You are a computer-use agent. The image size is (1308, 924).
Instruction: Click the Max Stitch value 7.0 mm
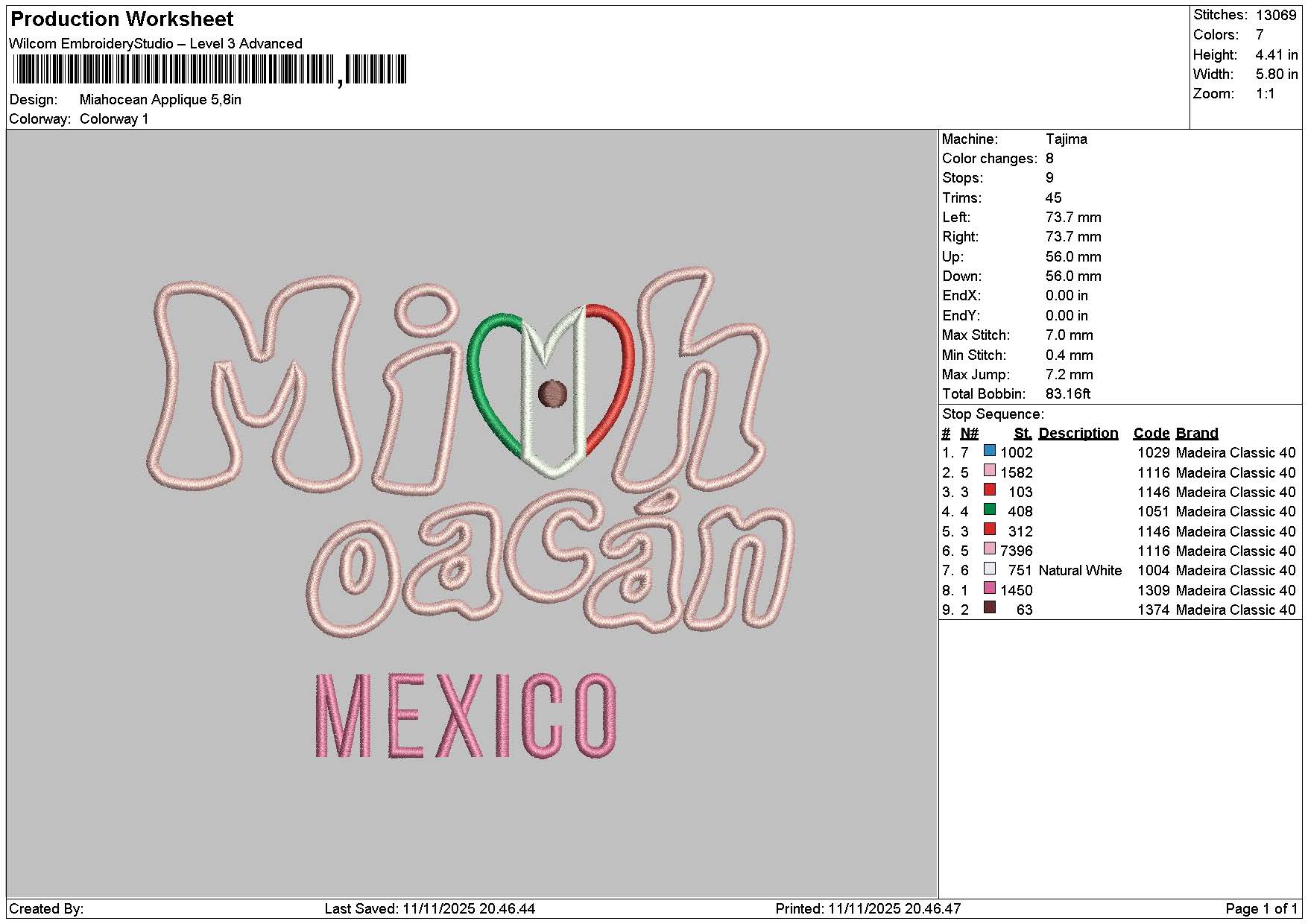[x=1070, y=335]
